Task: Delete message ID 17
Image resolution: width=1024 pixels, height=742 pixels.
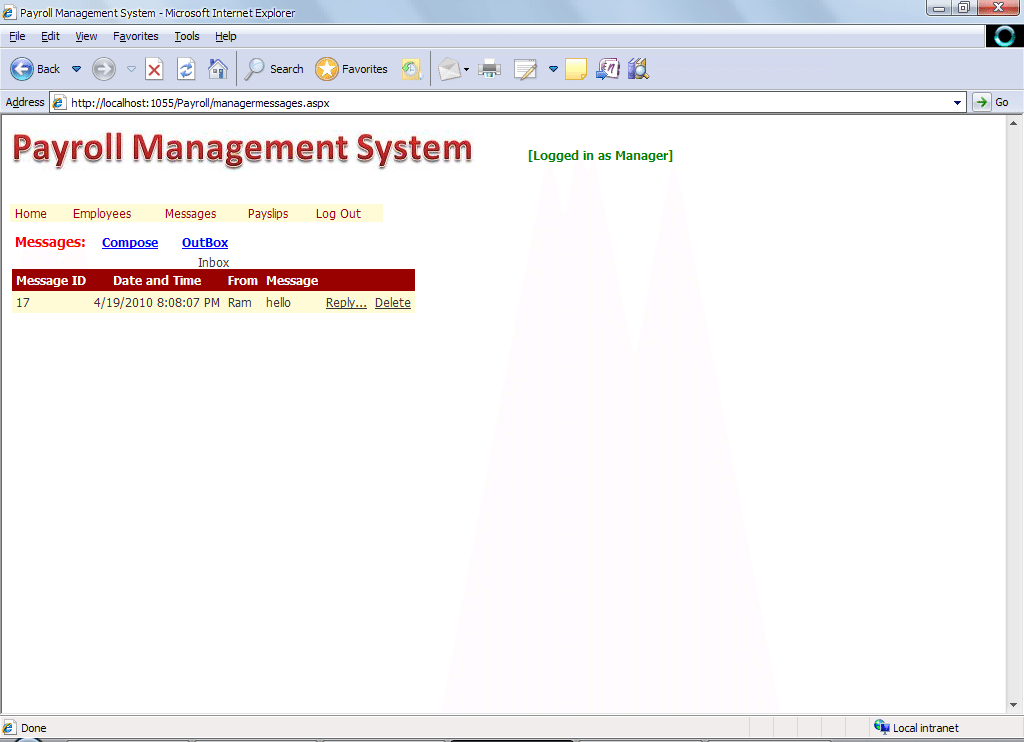Action: (393, 303)
